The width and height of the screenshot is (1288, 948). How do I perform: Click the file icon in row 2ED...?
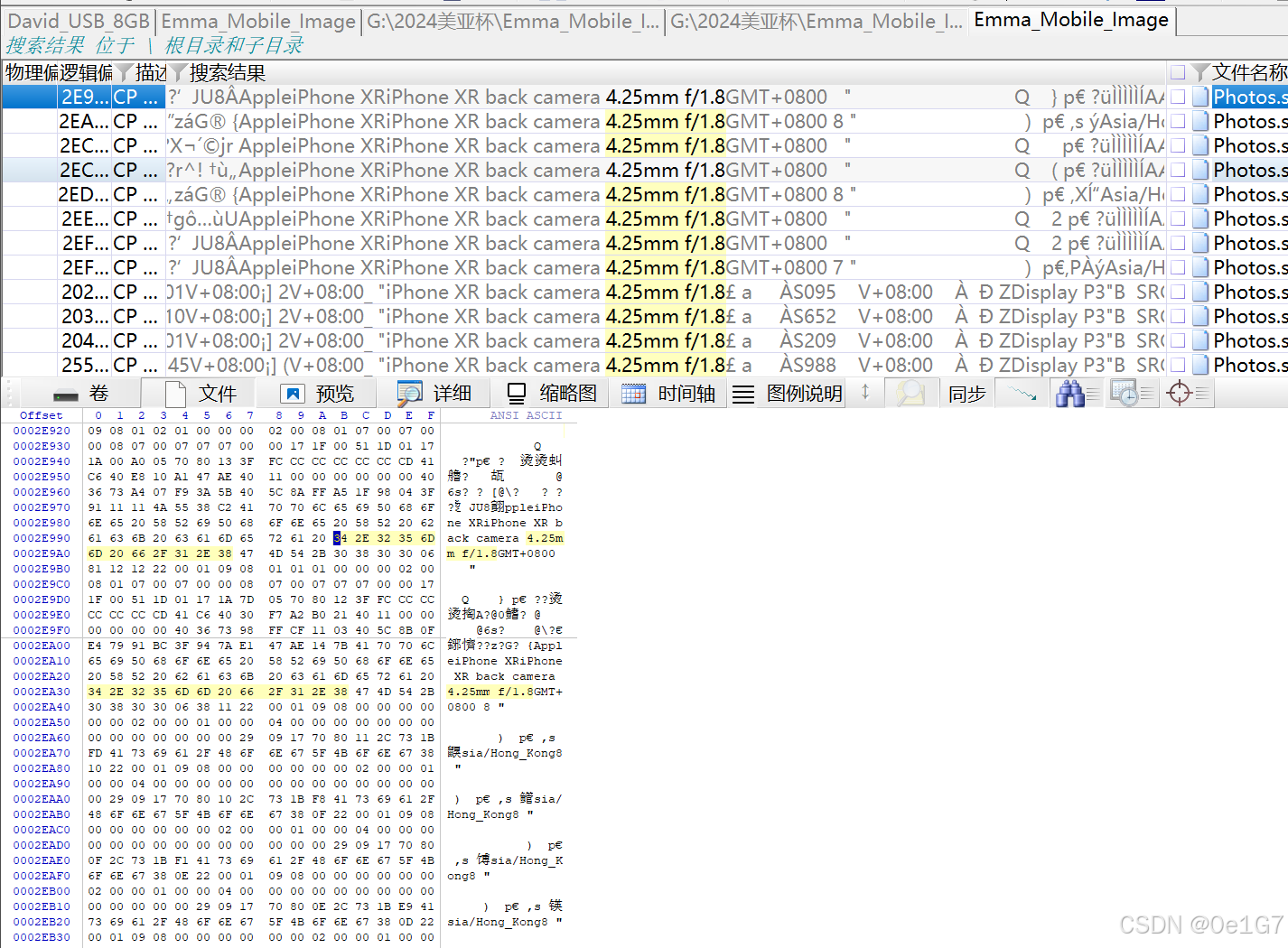point(1200,194)
